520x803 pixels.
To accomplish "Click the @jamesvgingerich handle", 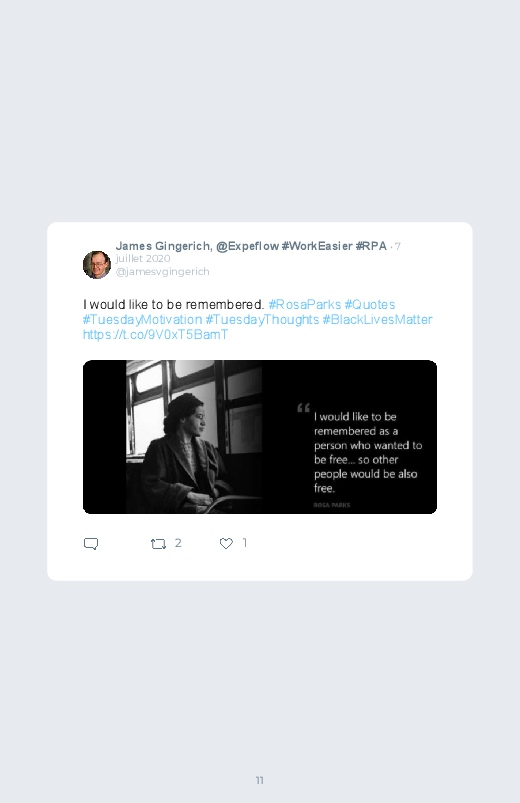I will 162,271.
